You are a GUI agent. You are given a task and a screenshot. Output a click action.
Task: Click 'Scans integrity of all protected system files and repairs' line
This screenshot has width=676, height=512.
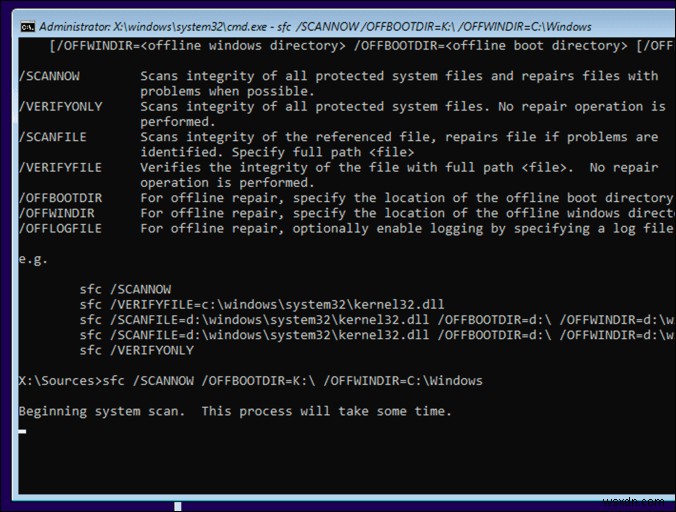click(x=400, y=76)
